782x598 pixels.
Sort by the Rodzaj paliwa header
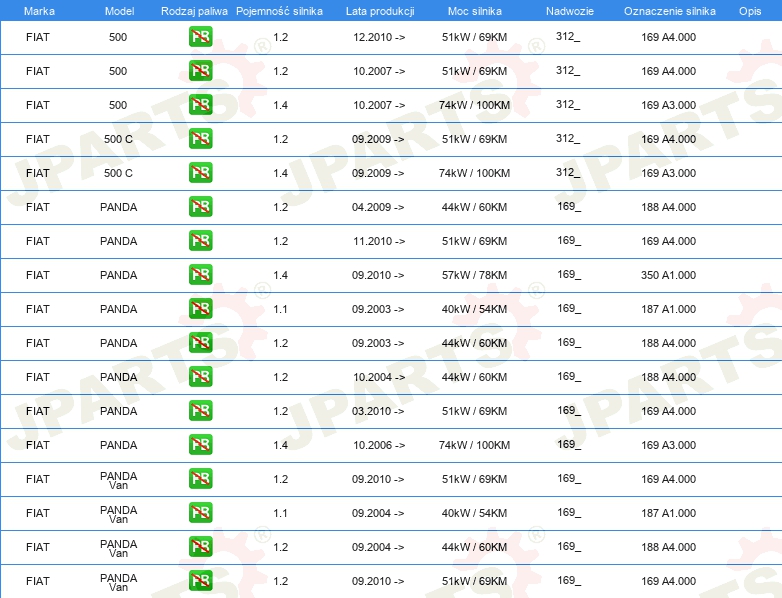(x=194, y=11)
